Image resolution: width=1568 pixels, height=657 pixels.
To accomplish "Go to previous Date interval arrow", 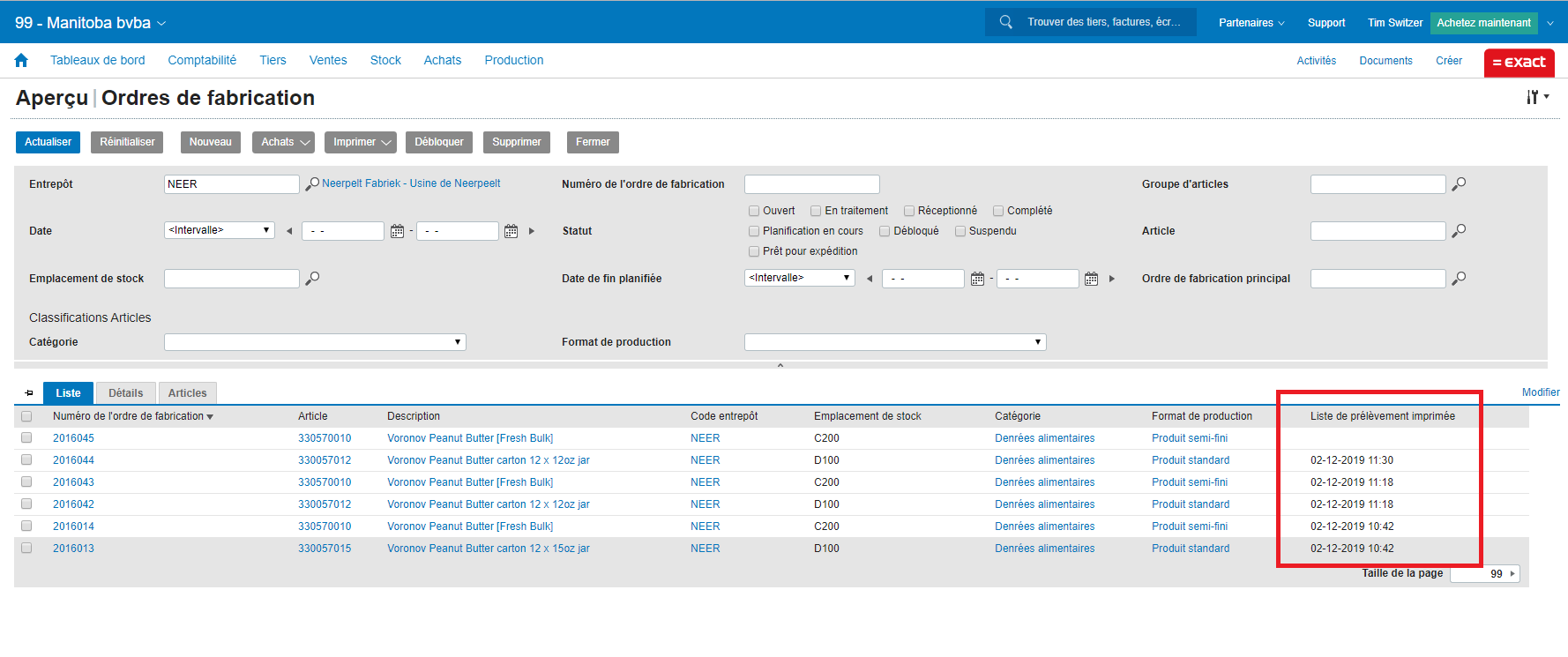I will (289, 231).
